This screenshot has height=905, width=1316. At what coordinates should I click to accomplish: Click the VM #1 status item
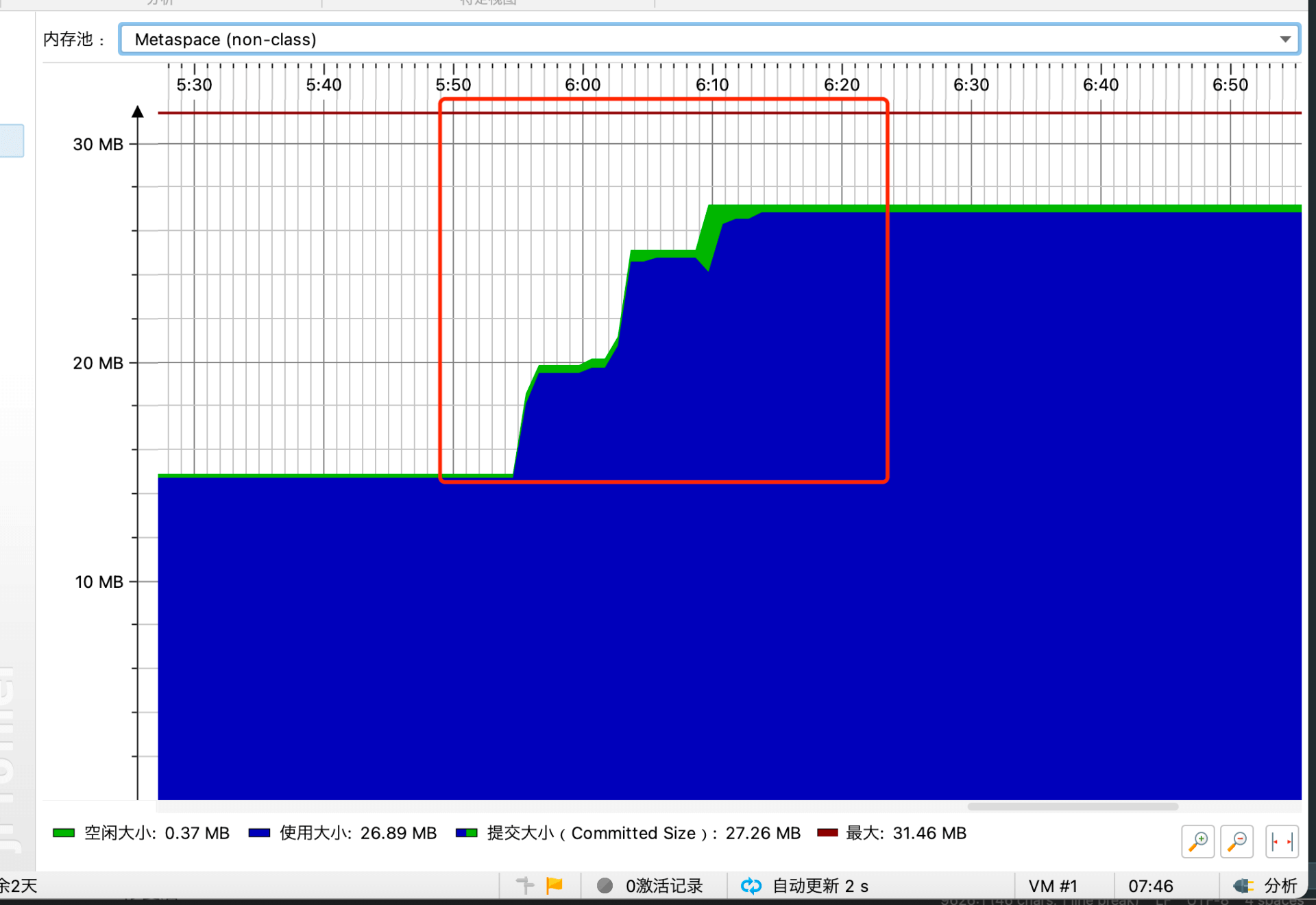point(1053,886)
